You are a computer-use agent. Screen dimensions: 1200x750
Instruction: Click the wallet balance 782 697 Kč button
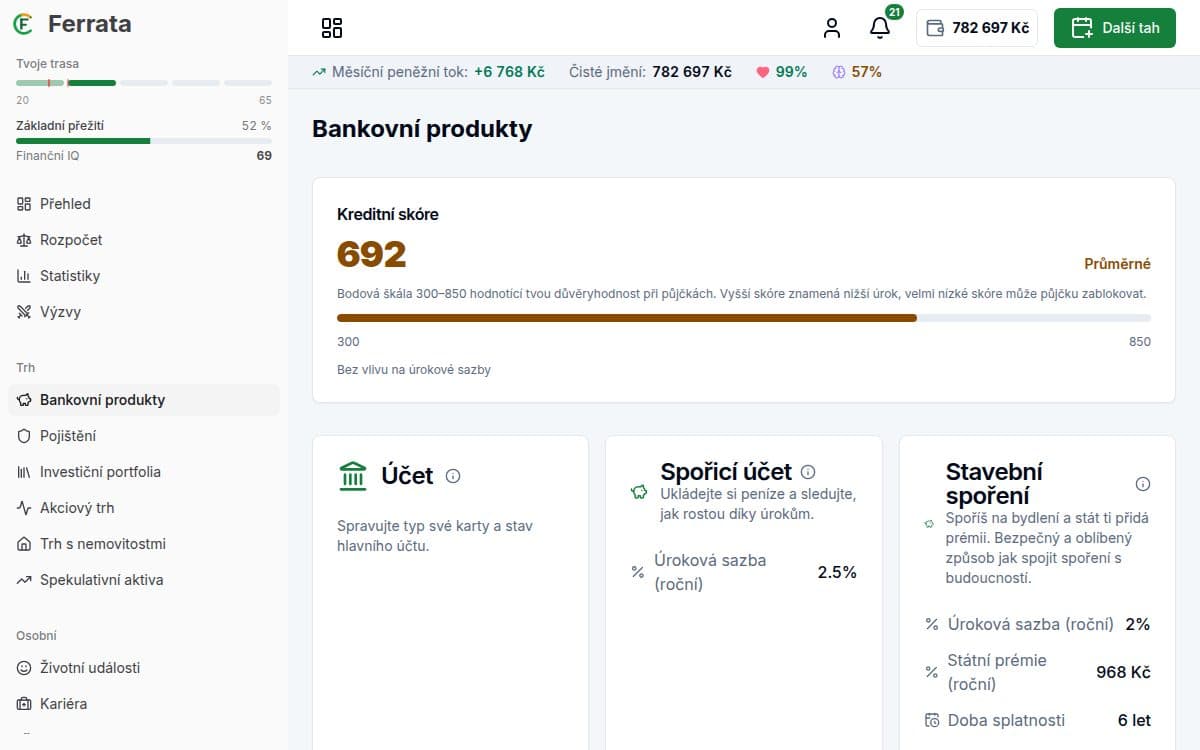977,28
